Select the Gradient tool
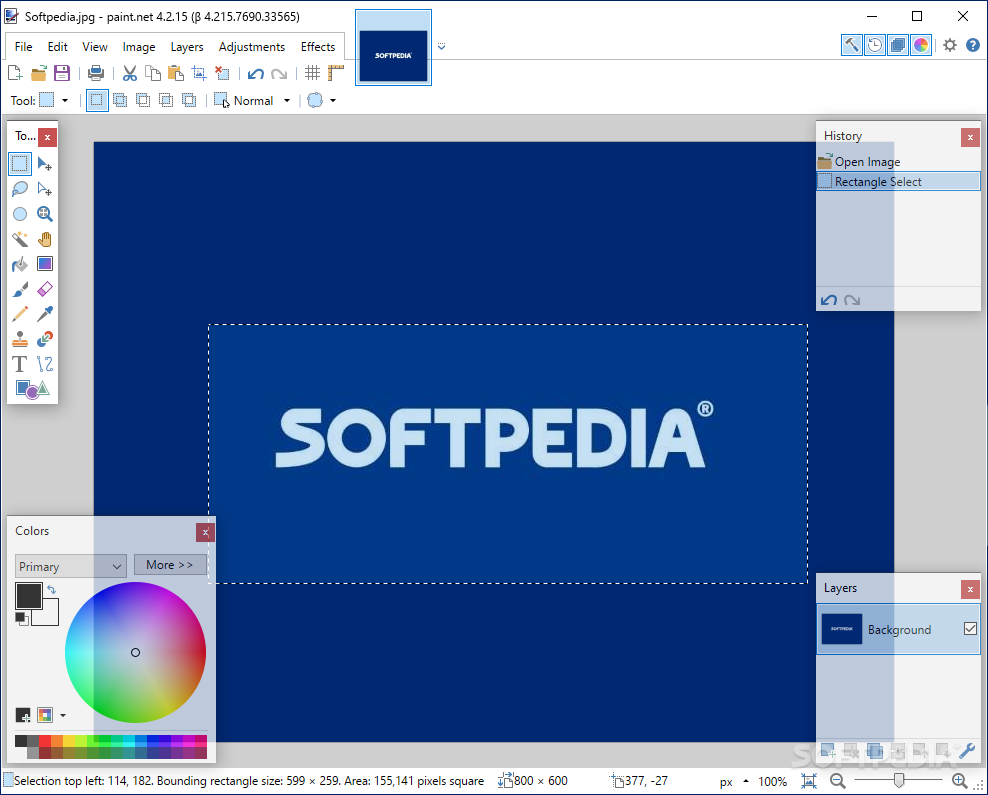Screen dimensions: 988x795 44,264
